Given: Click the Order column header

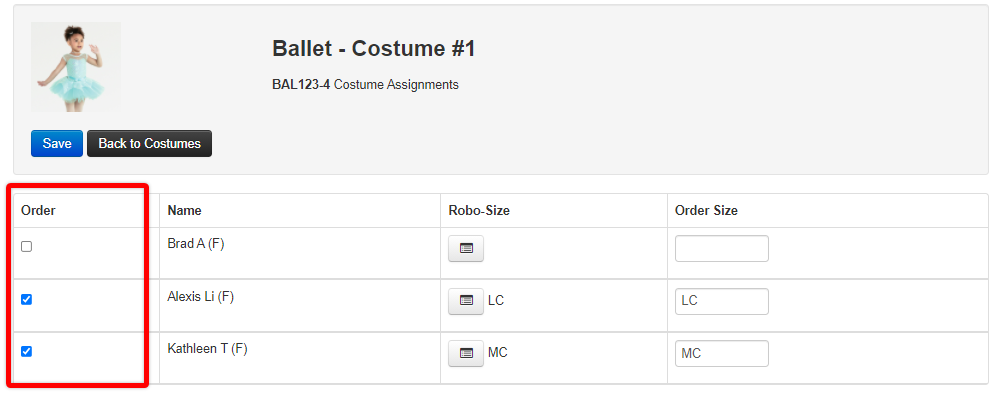Looking at the screenshot, I should (x=38, y=211).
